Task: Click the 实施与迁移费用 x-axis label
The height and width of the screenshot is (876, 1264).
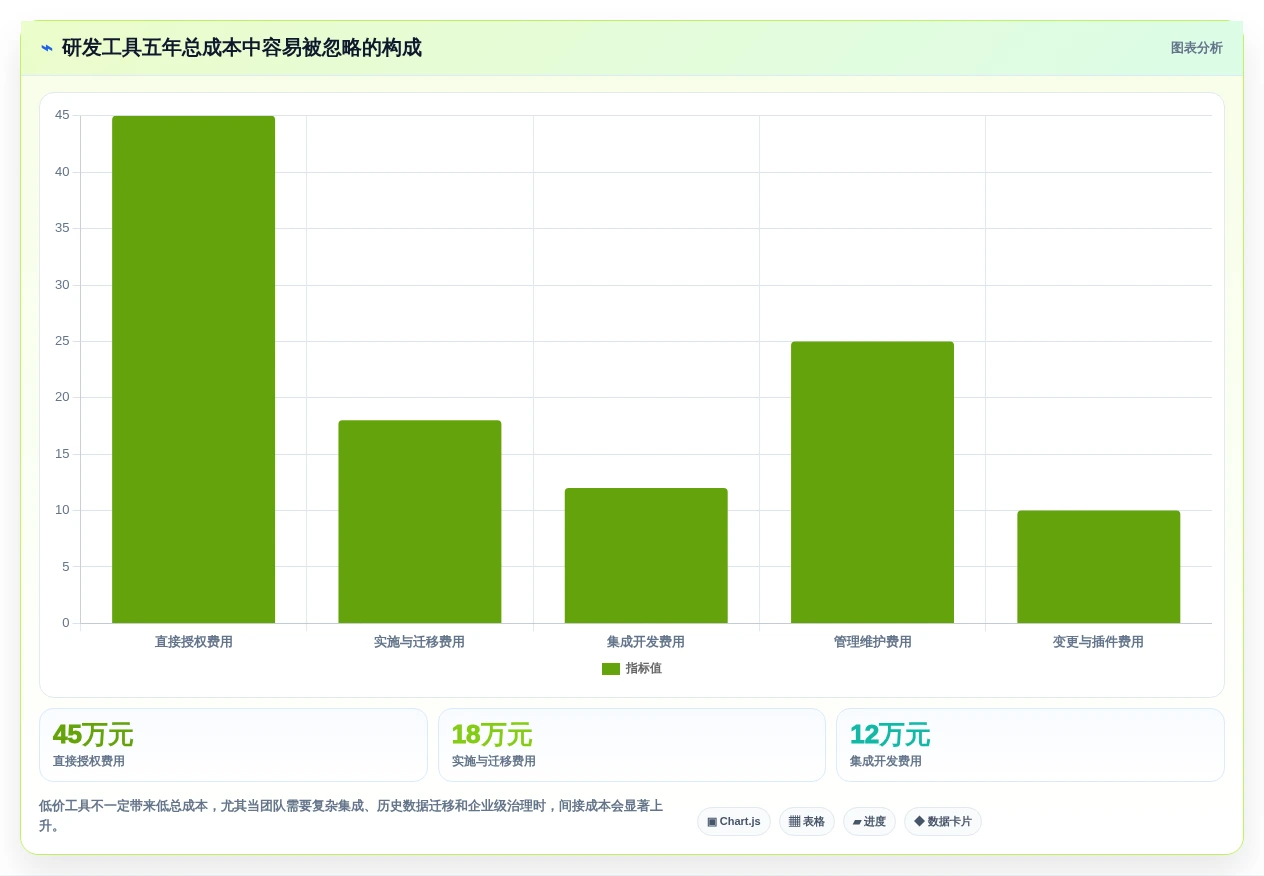Action: click(420, 642)
